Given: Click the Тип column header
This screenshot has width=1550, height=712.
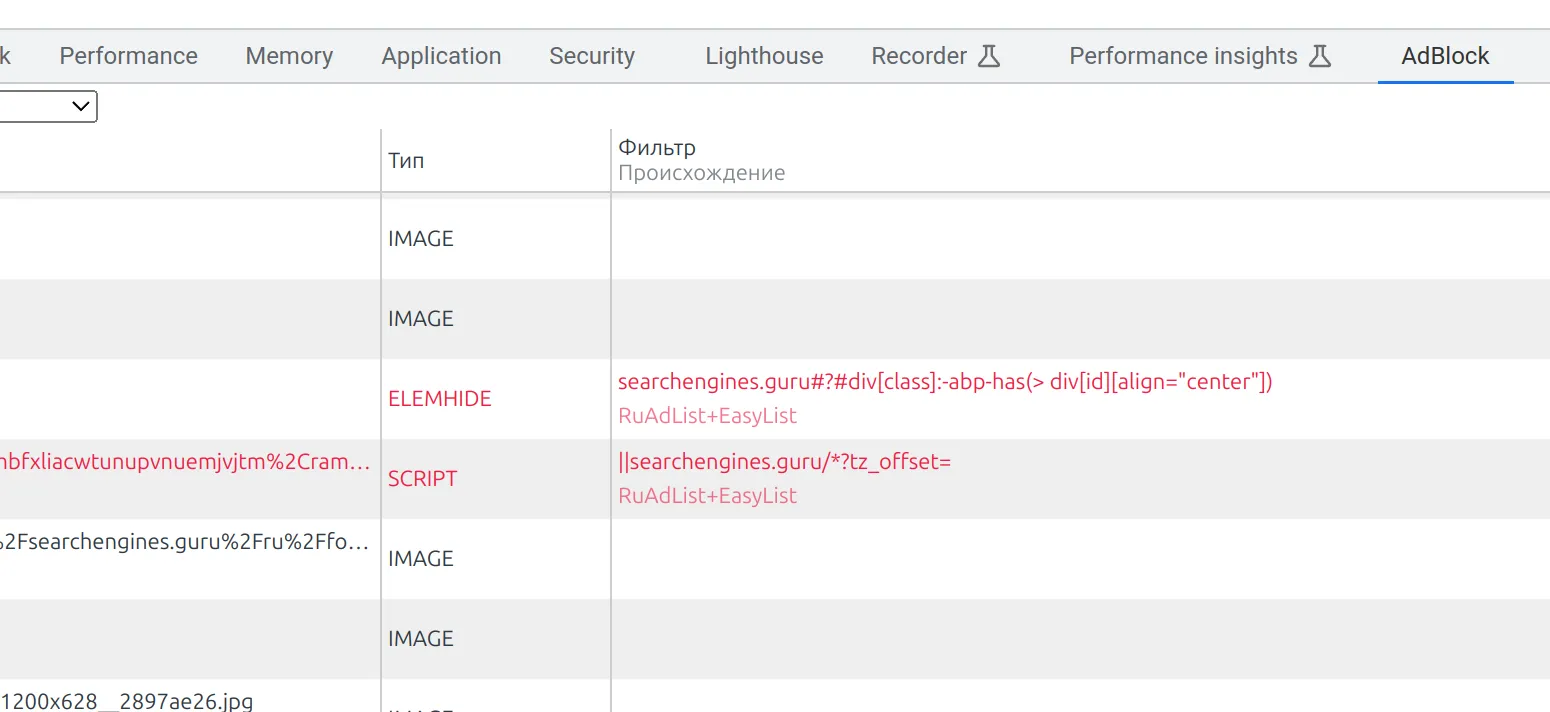Looking at the screenshot, I should coord(406,160).
